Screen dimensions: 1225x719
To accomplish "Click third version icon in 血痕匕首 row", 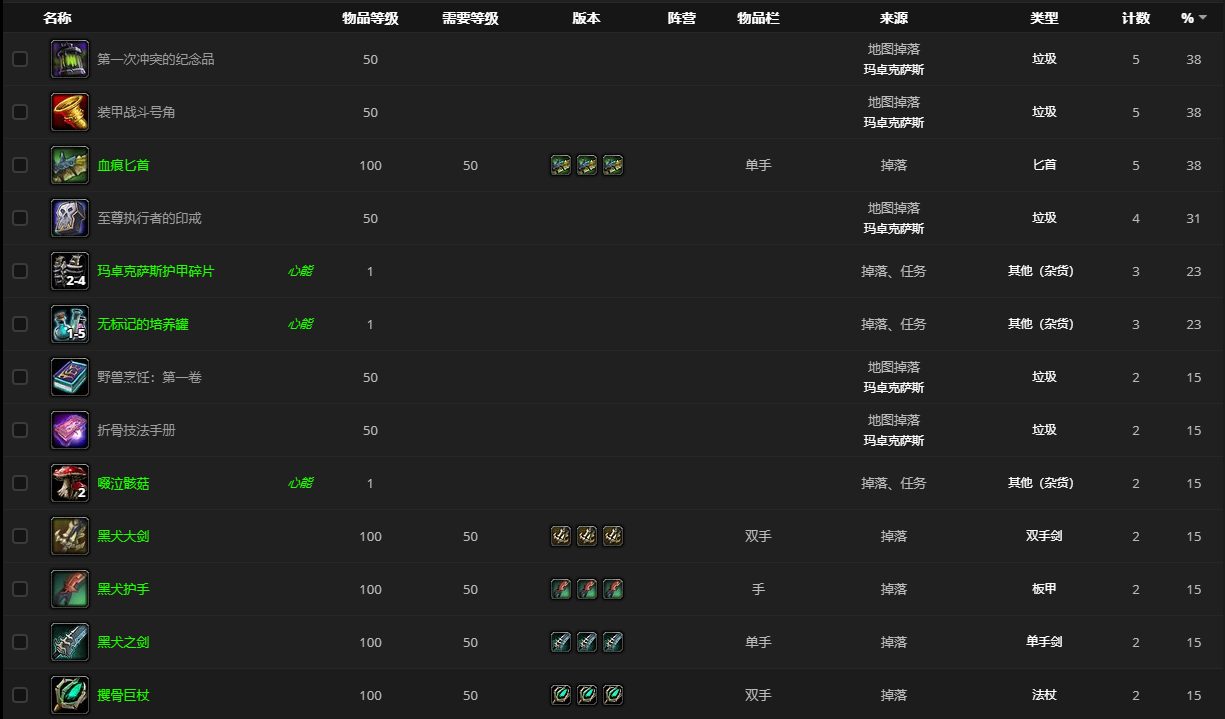I will (613, 165).
